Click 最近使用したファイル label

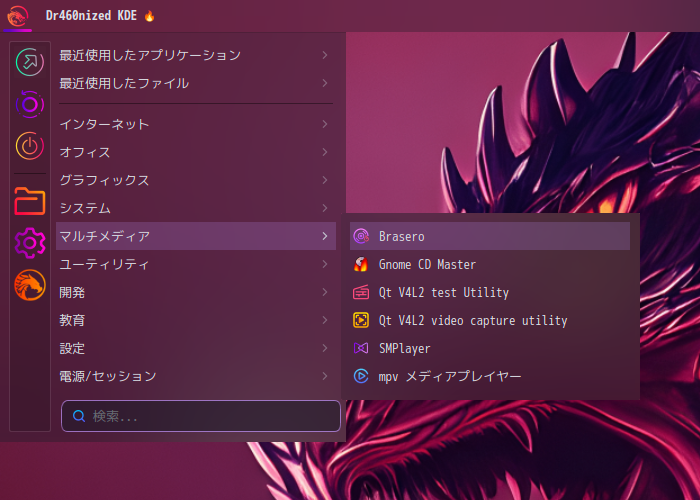(x=124, y=83)
